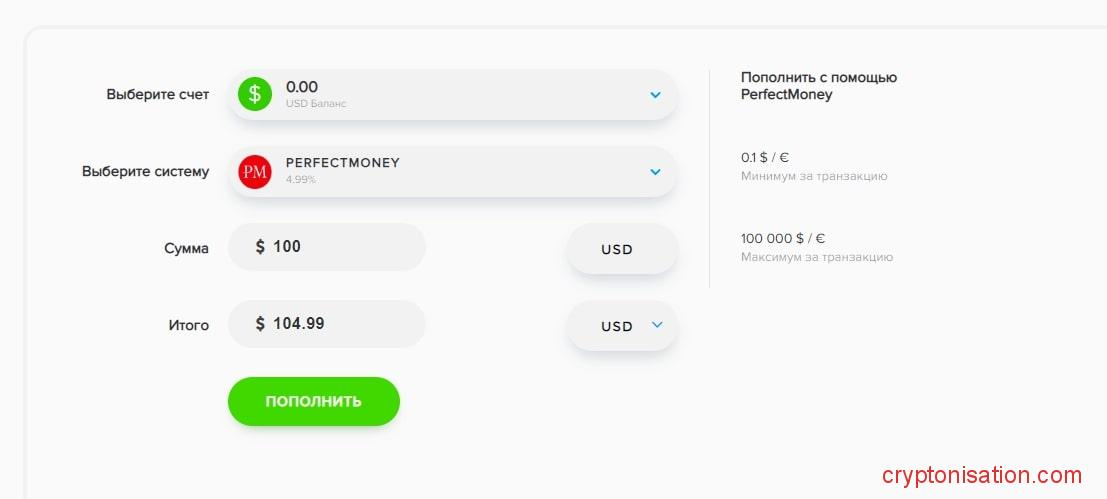Click the Максимум за транзакцию info
This screenshot has height=499, width=1107.
coord(816,257)
